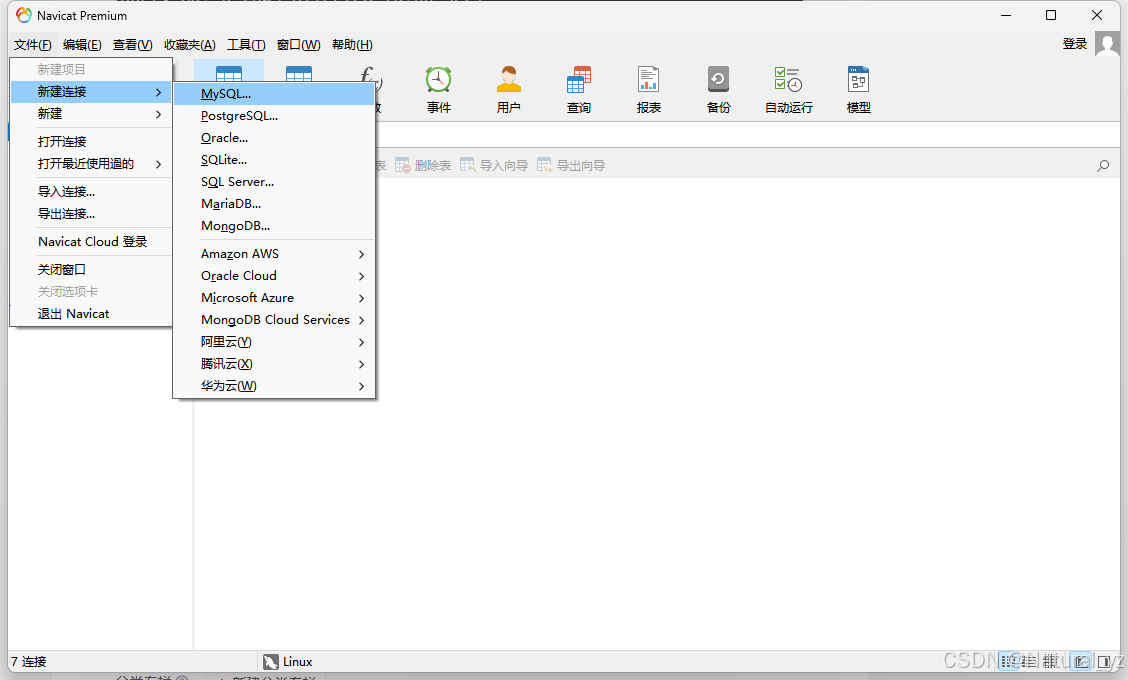1128x680 pixels.
Task: Select 导出连接... in File menu
Action: 91,214
